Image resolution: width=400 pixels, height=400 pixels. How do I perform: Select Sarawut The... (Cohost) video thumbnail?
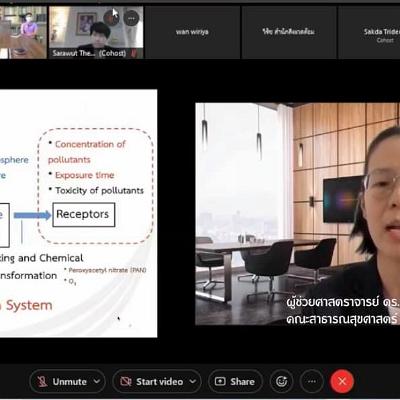pyautogui.click(x=96, y=32)
